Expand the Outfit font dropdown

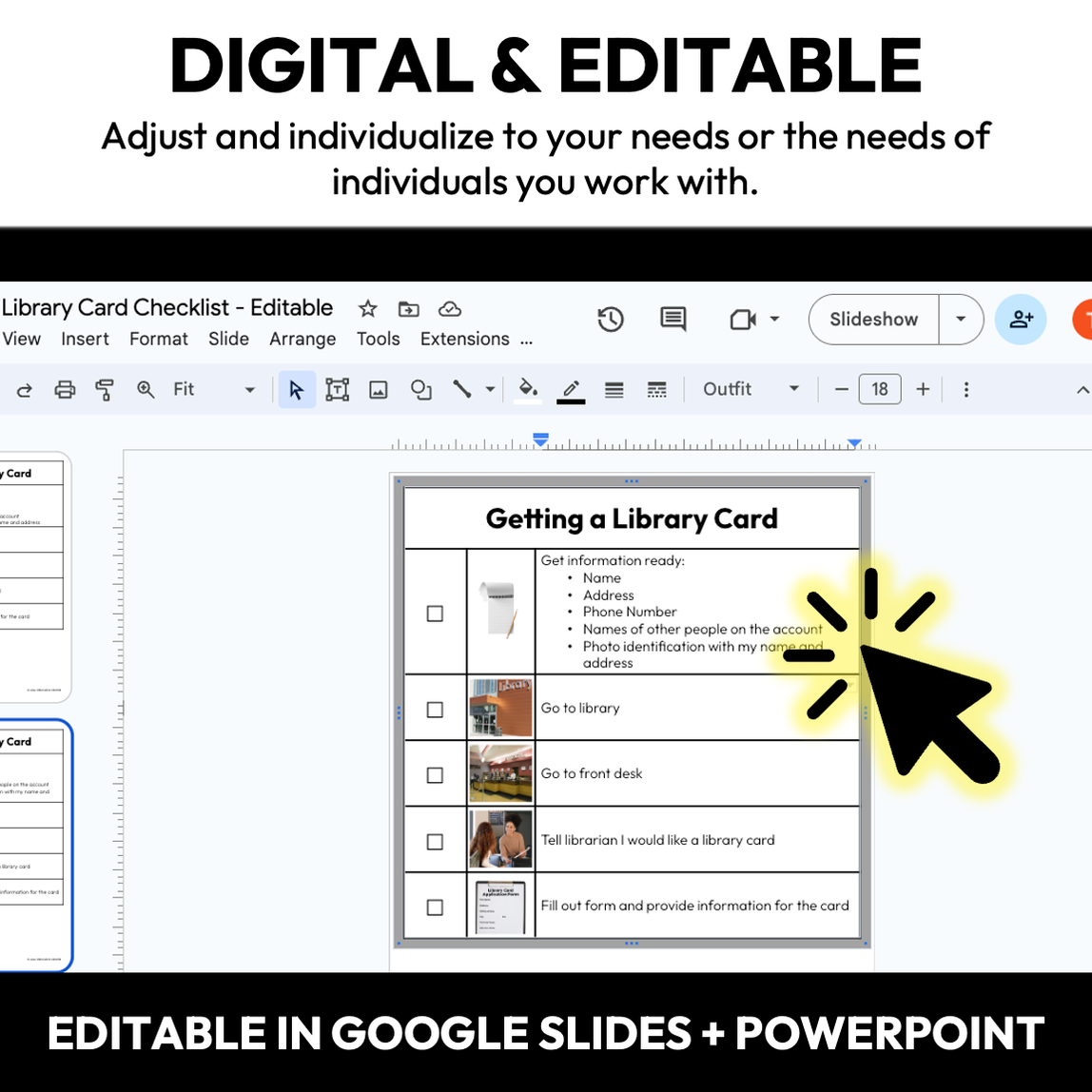(x=795, y=389)
